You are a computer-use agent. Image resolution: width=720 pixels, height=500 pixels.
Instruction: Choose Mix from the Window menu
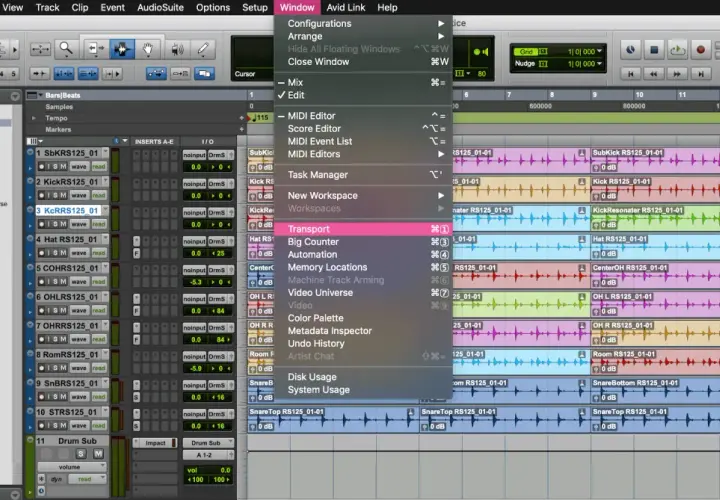click(x=363, y=82)
